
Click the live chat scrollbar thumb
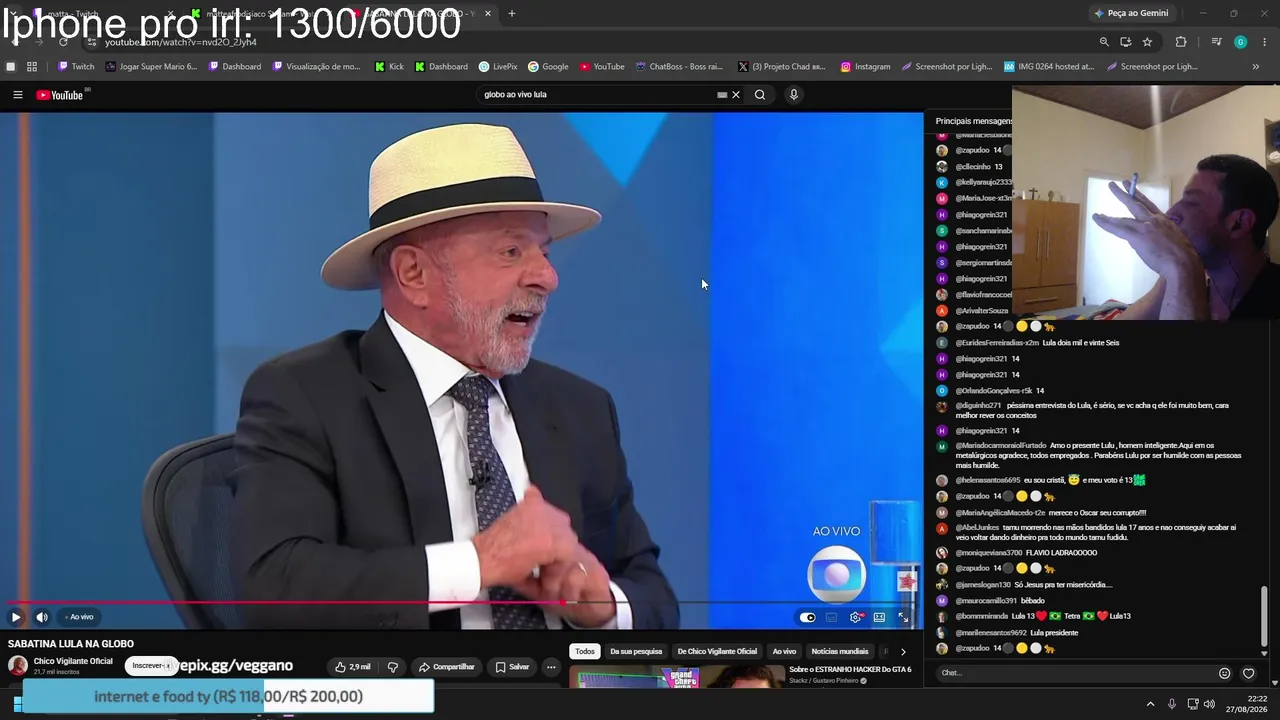tap(1264, 615)
